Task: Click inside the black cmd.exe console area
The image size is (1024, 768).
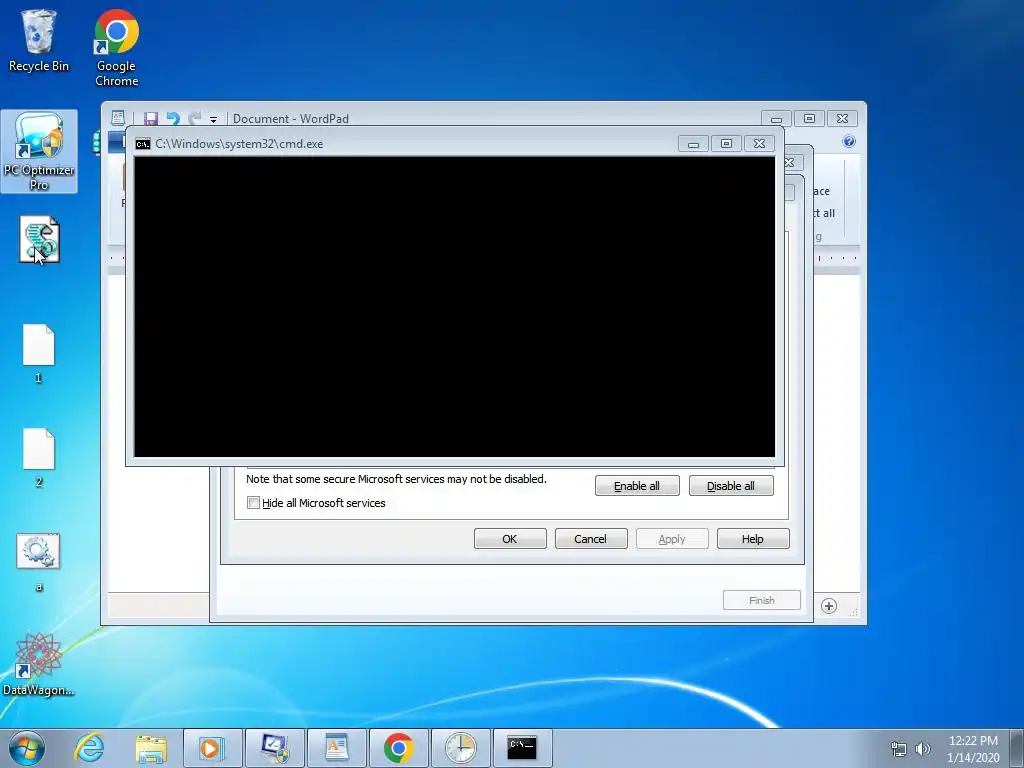Action: (x=455, y=307)
